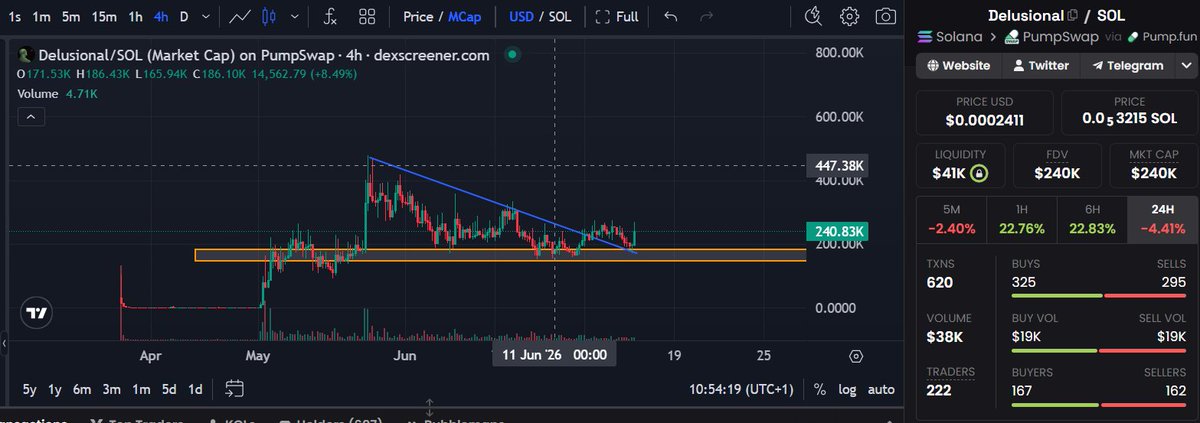Copy the Delusional token address
Screen dimensions: 1200x423
1073,15
